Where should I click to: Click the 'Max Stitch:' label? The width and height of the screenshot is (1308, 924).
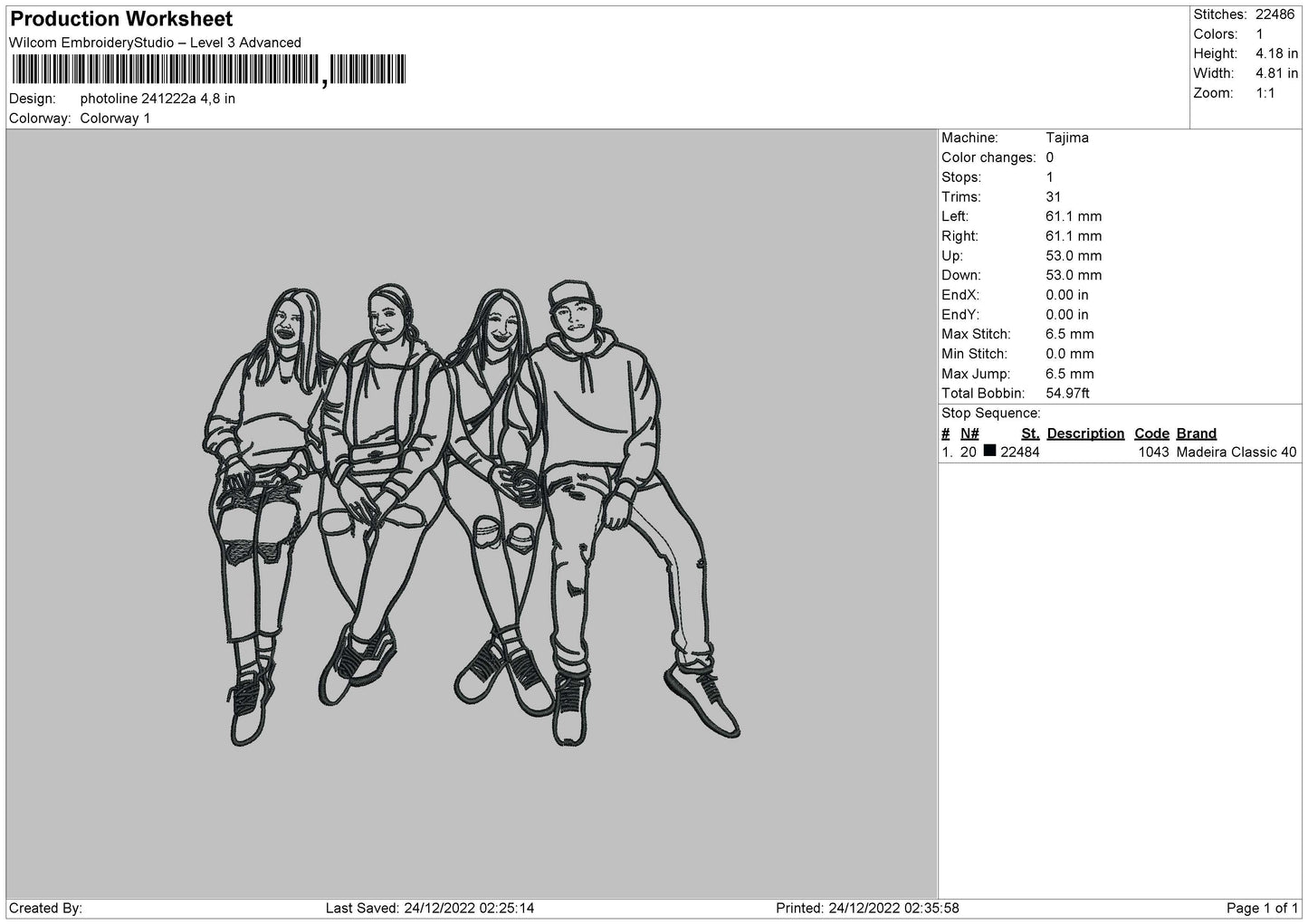[x=974, y=334]
